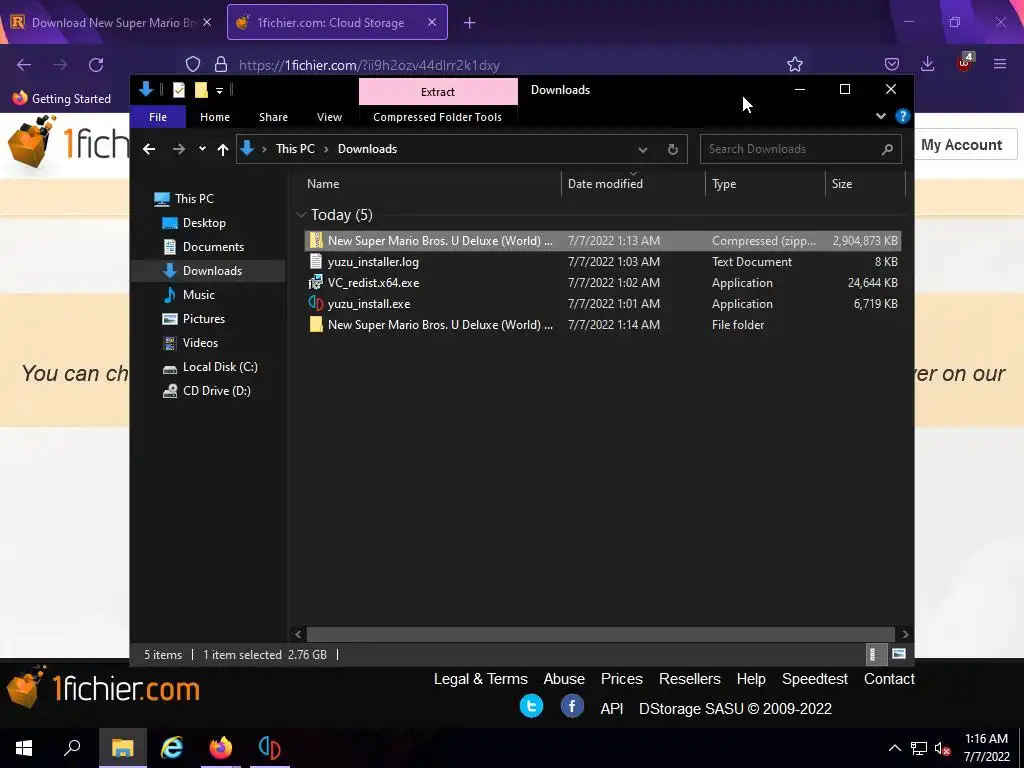The width and height of the screenshot is (1024, 768).
Task: Open the File menu in Explorer
Action: tap(158, 117)
